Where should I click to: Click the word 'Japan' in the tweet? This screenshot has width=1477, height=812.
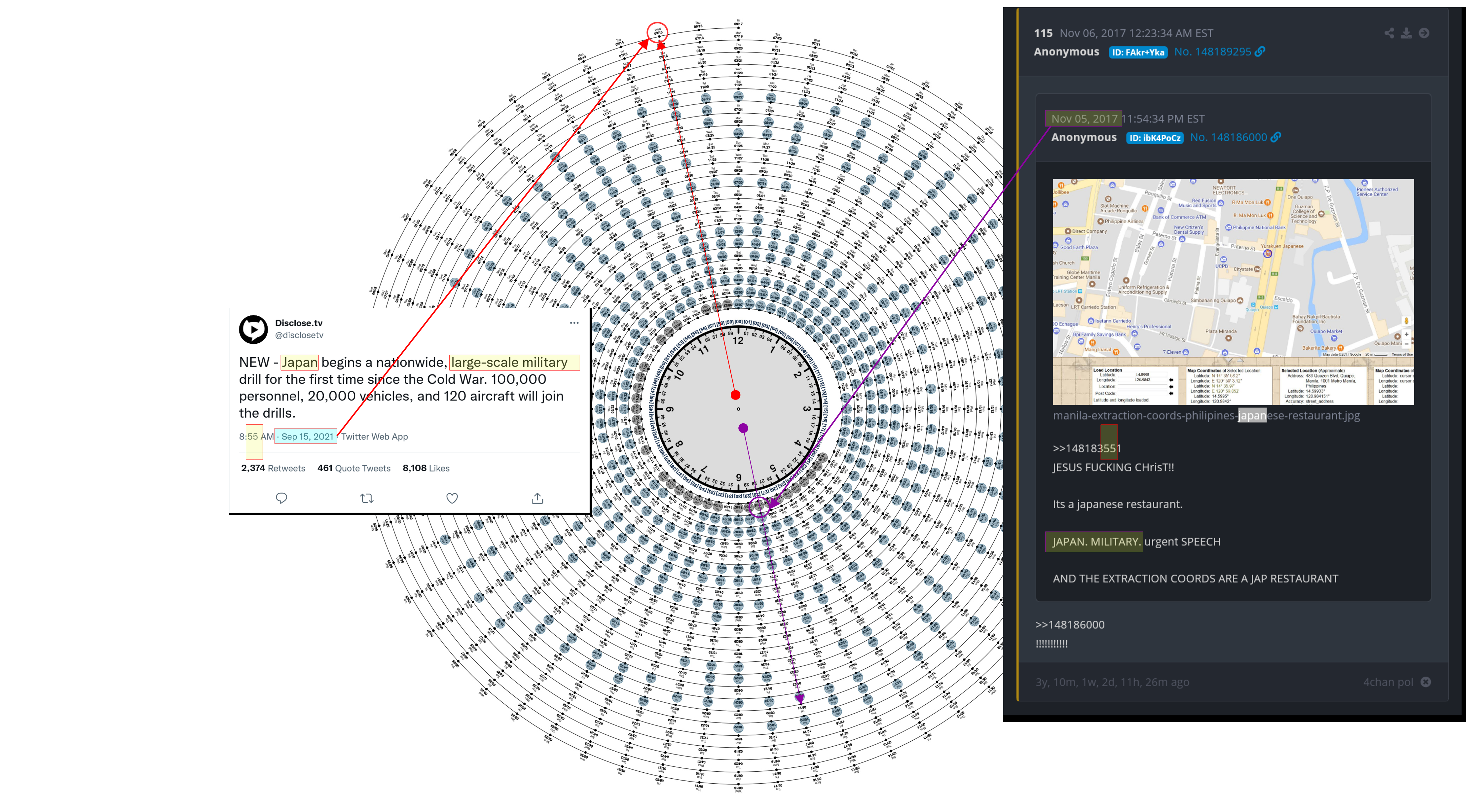299,362
